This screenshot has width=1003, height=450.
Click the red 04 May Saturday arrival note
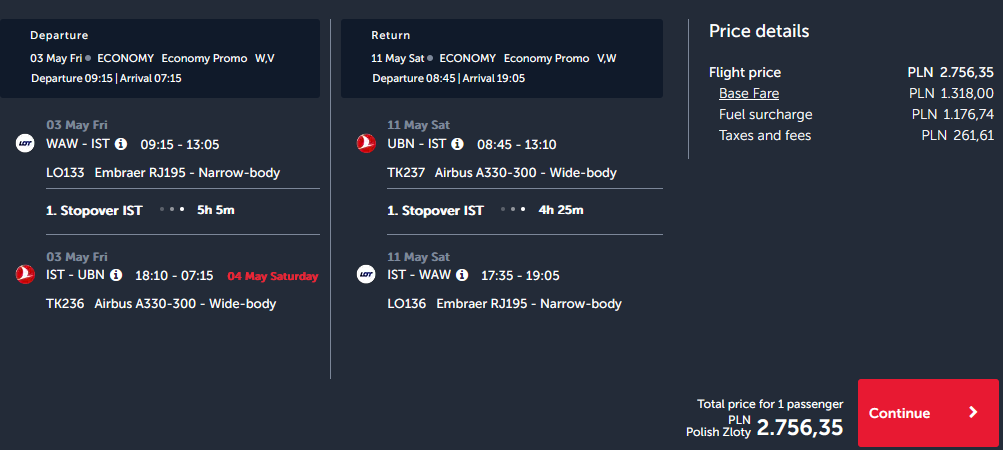click(x=272, y=277)
